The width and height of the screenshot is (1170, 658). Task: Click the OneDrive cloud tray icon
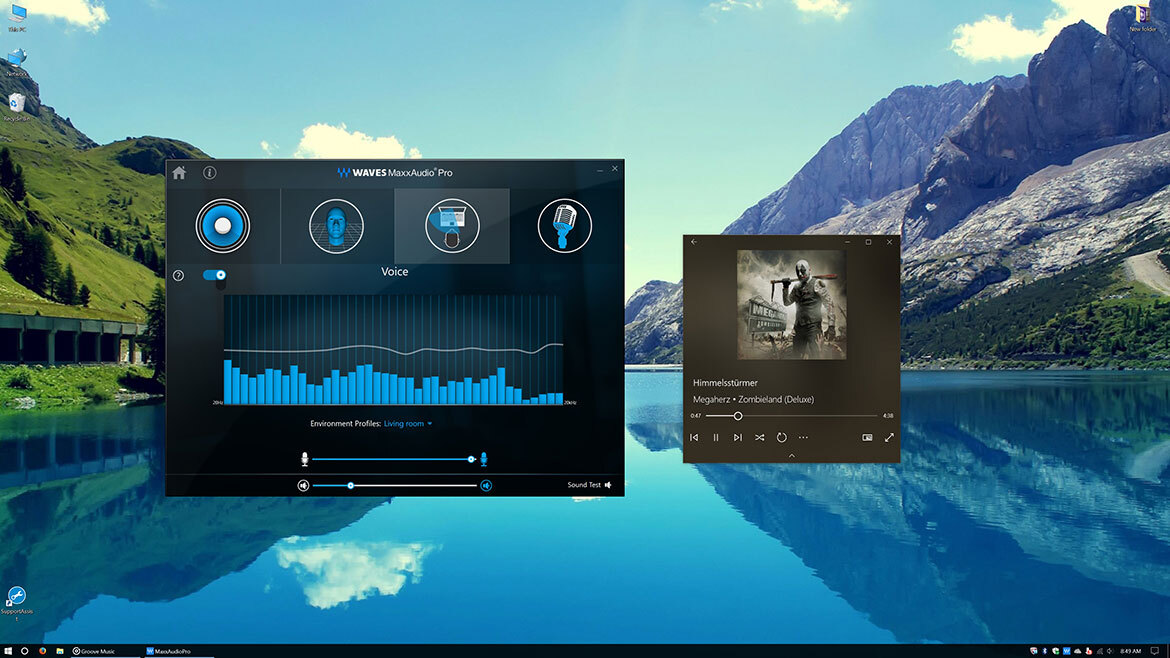tap(1077, 651)
